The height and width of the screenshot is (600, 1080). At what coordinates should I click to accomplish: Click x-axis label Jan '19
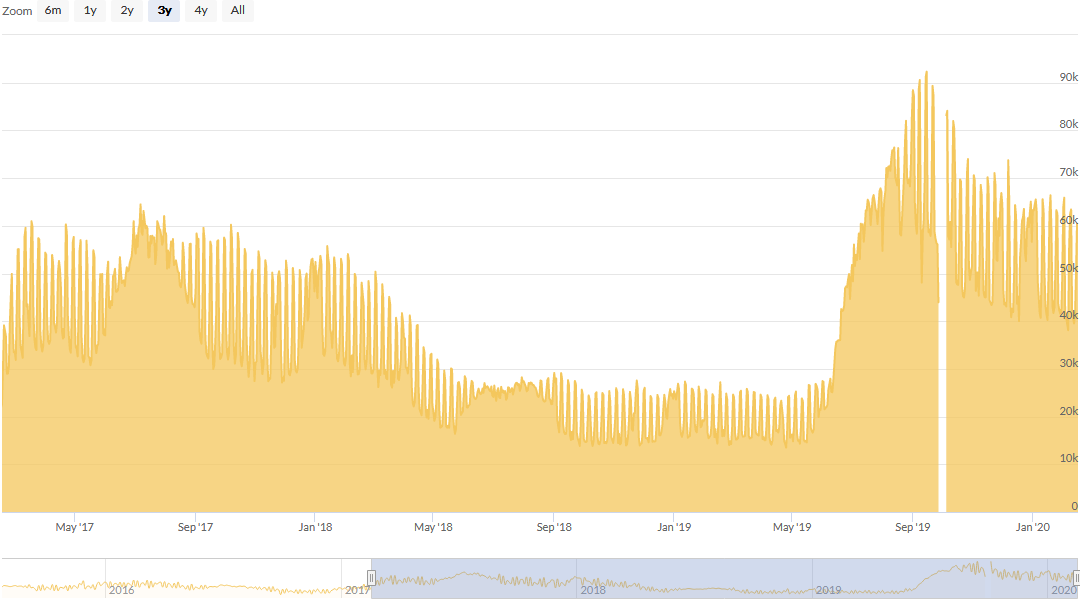pyautogui.click(x=674, y=527)
